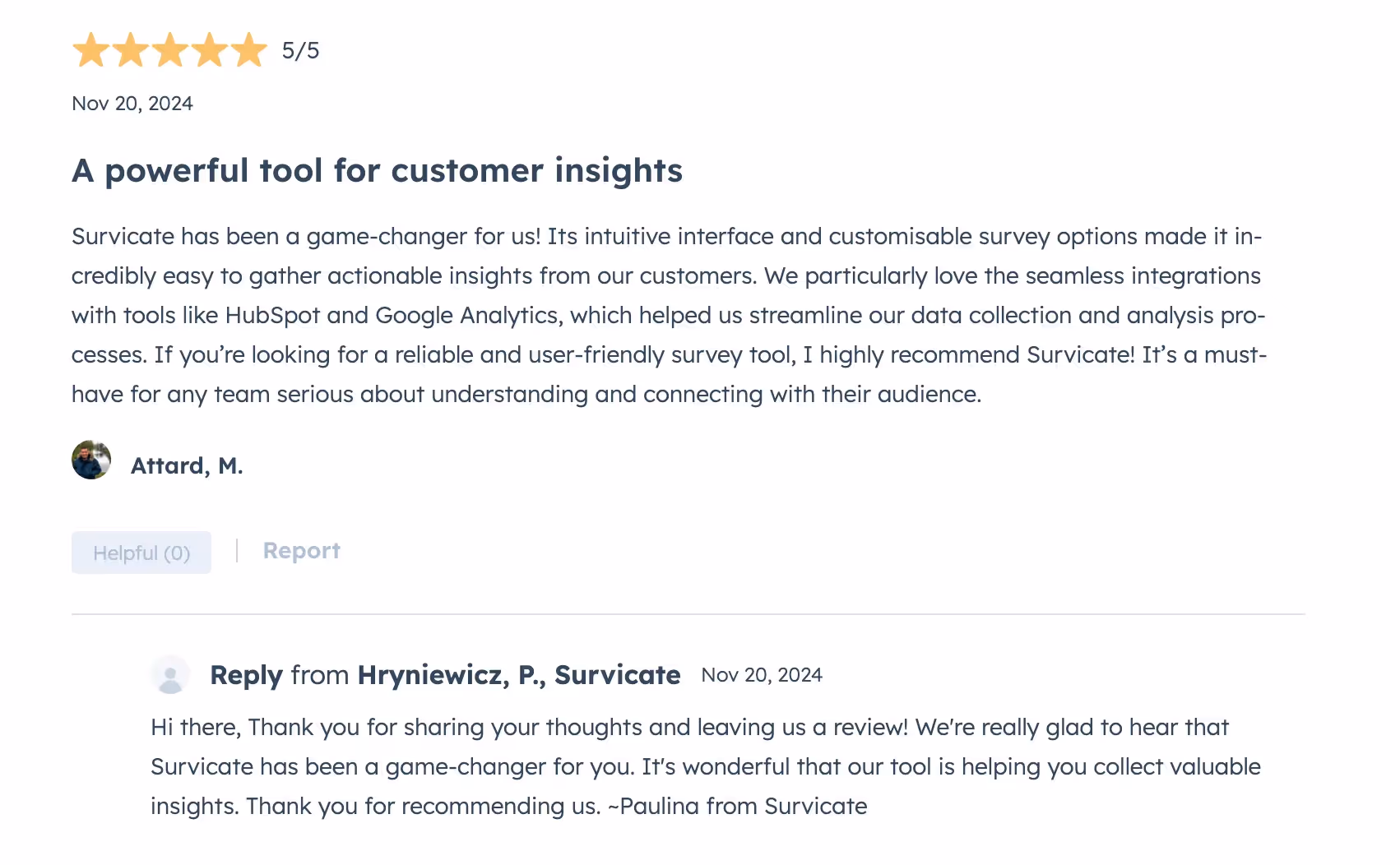Viewport: 1400px width, 865px height.
Task: Open Attard, M. profile photo
Action: (91, 460)
